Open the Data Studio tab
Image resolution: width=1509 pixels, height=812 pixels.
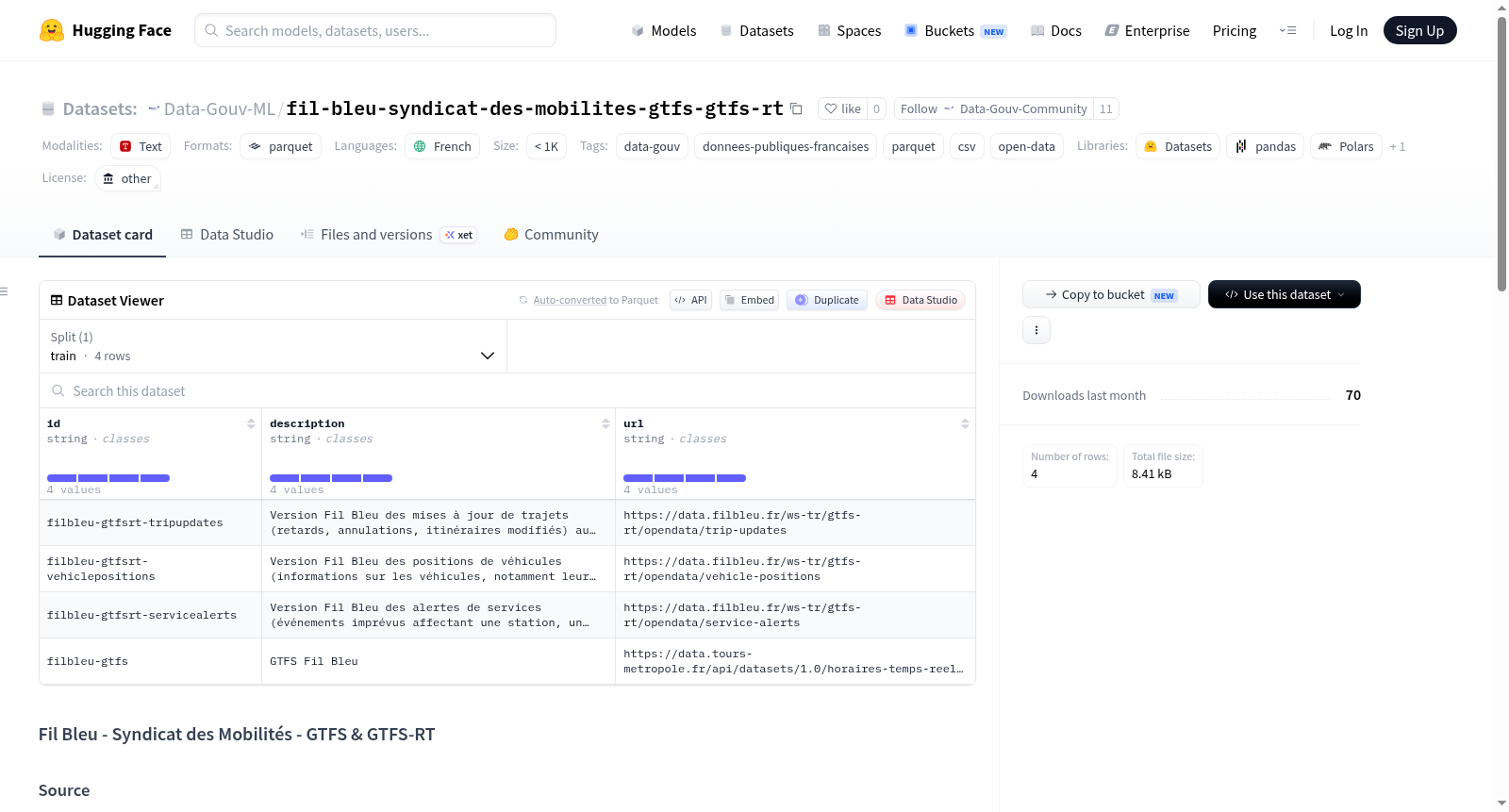(226, 235)
